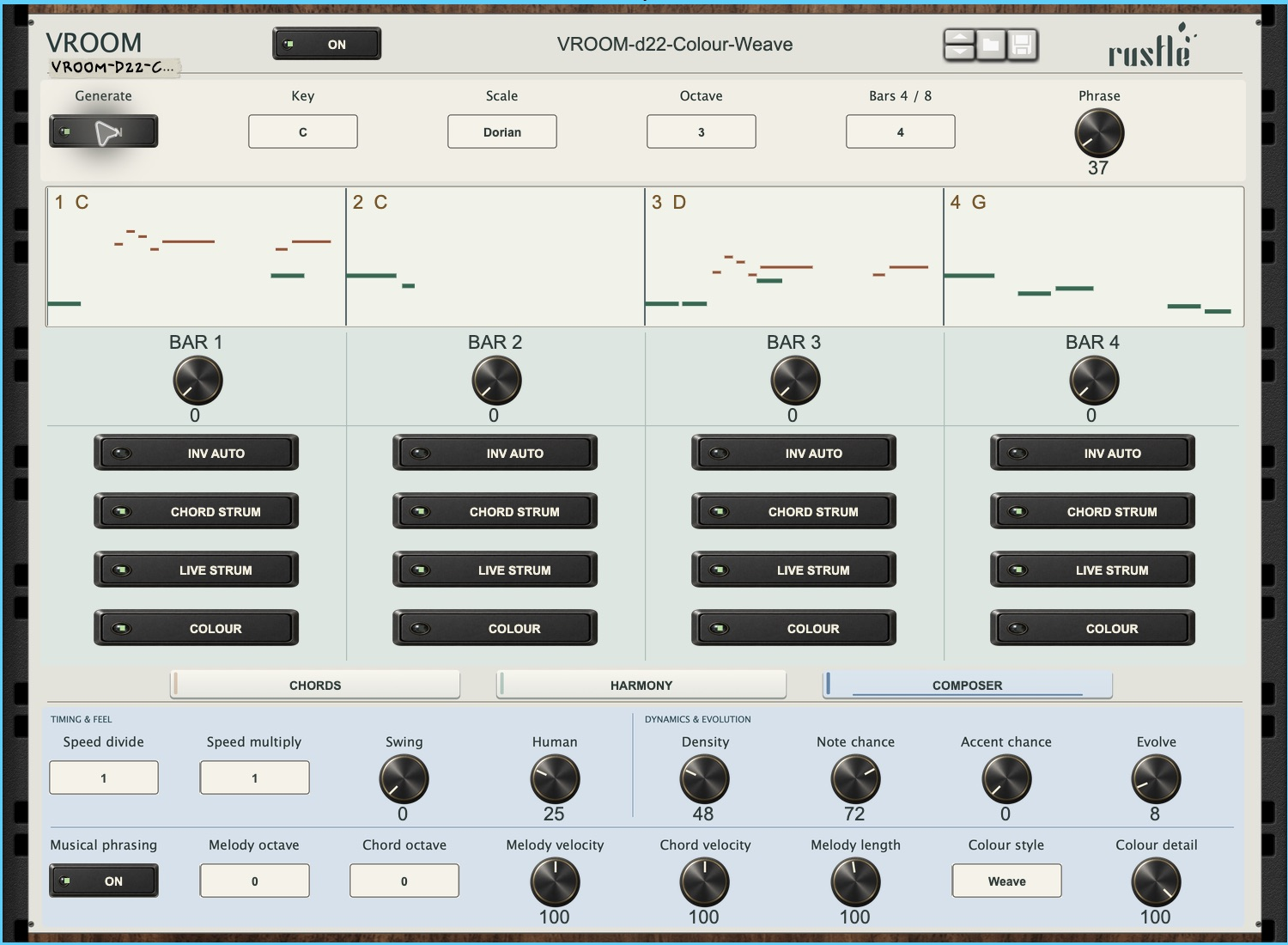This screenshot has width=1288, height=945.
Task: Switch to the CHORDS tab
Action: pos(315,685)
